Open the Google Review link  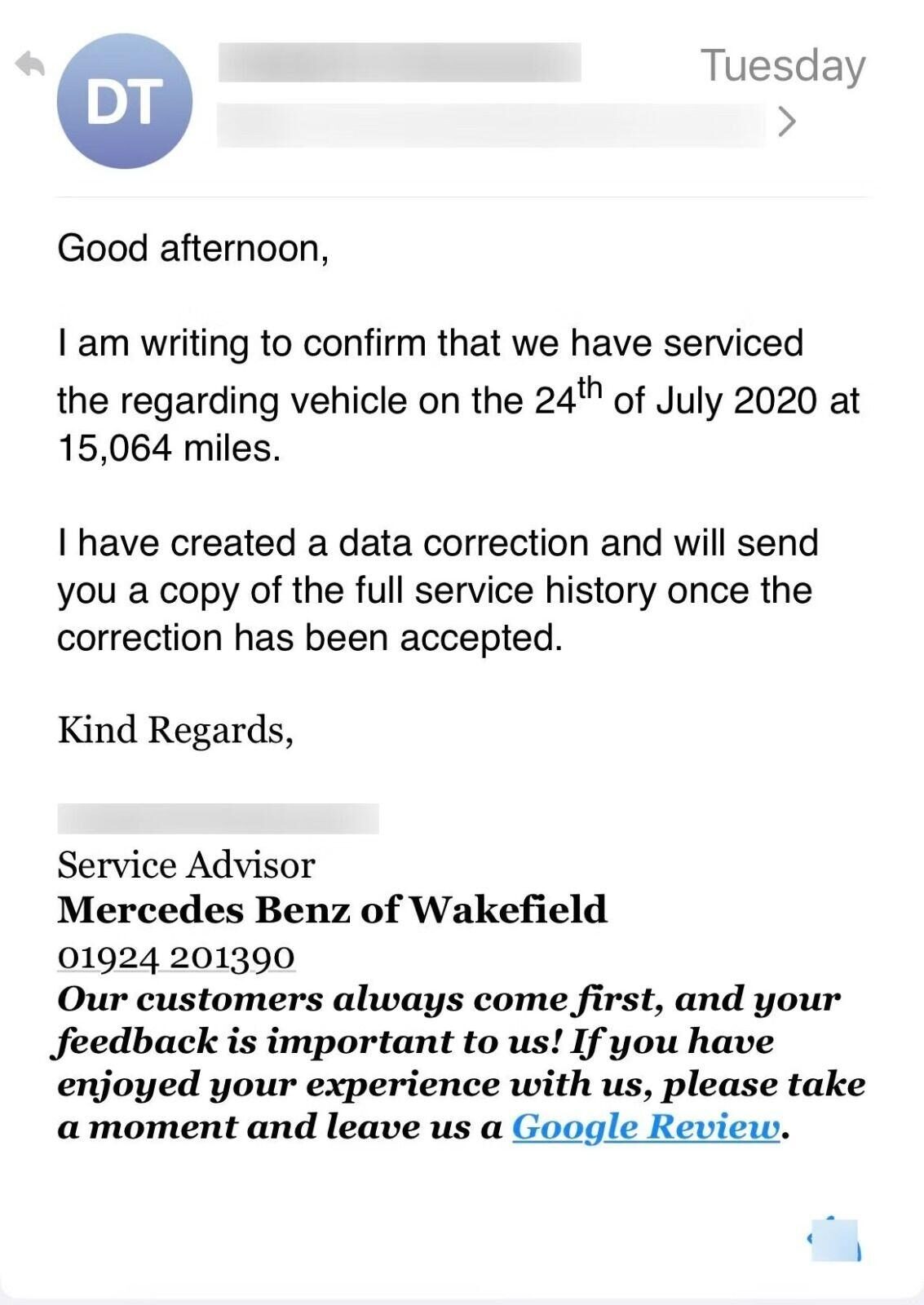coord(645,1127)
